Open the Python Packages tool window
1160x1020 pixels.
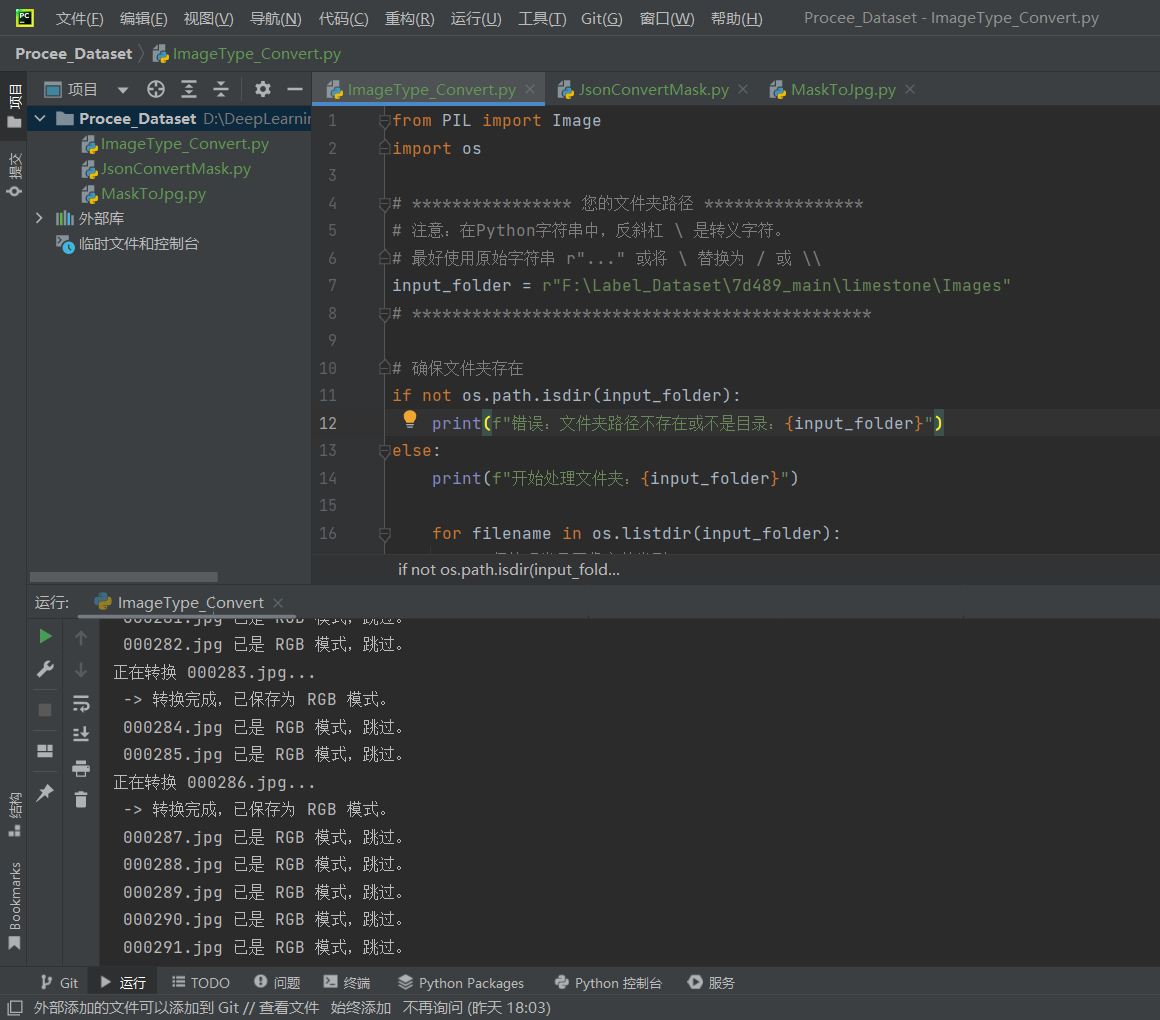tap(461, 982)
